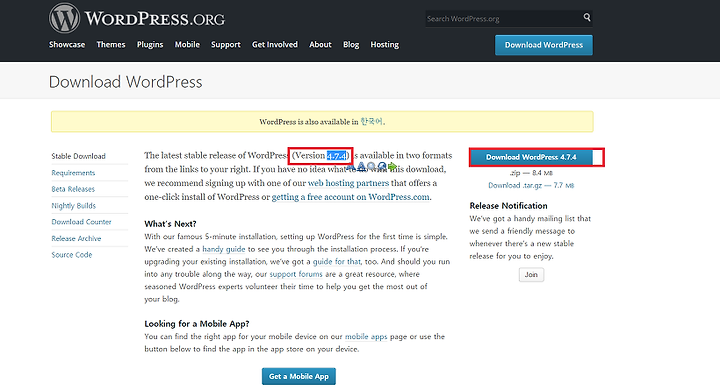Open the Showcase menu item
This screenshot has width=720, height=390.
click(x=67, y=45)
